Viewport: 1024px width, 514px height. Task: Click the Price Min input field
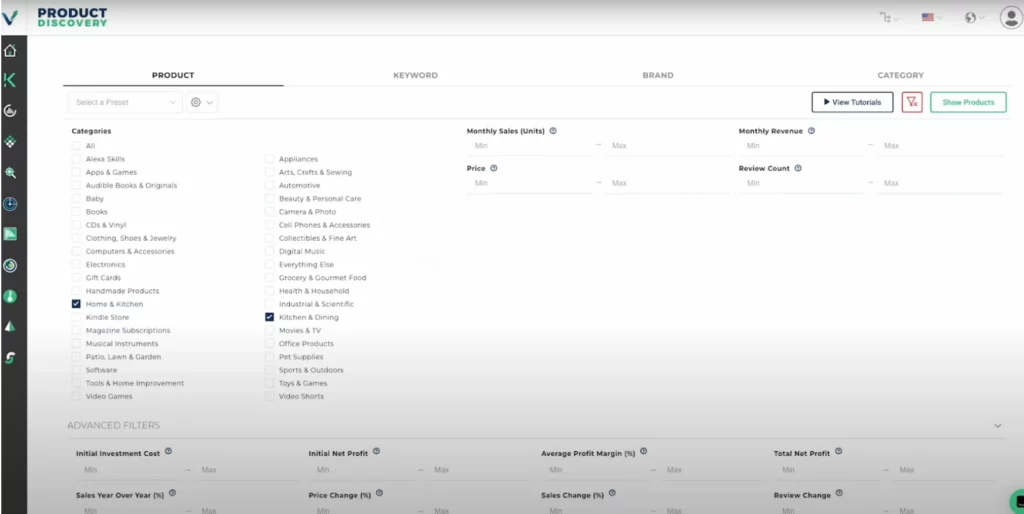pos(531,184)
